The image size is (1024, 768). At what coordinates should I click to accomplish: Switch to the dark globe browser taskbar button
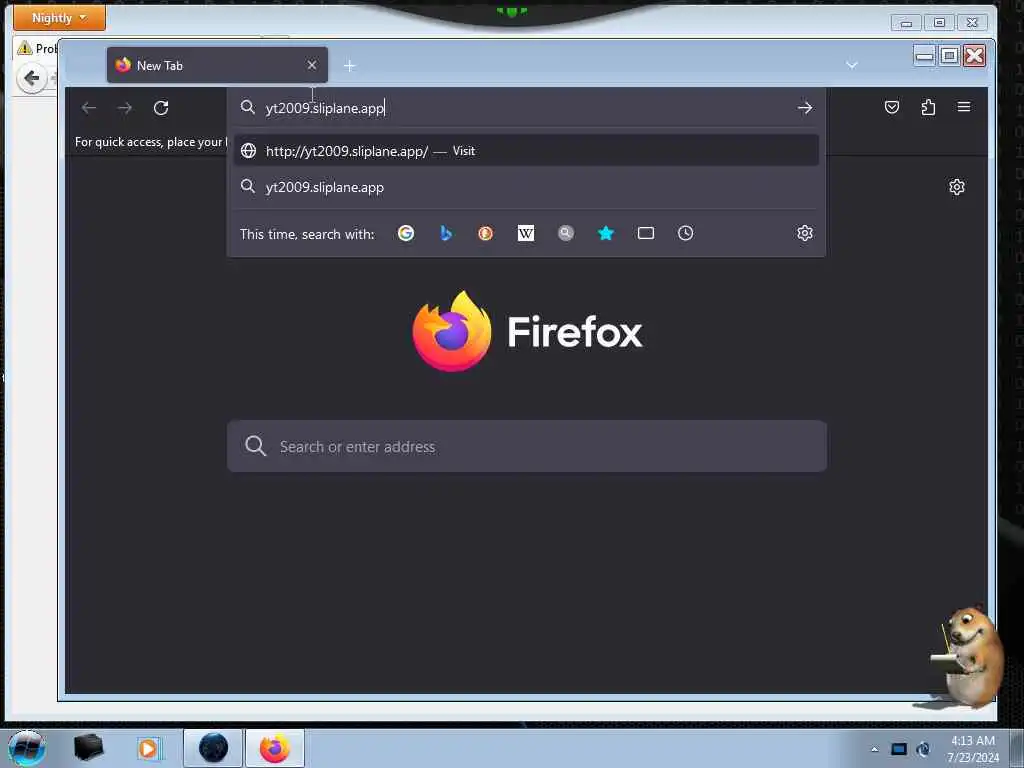pos(213,748)
